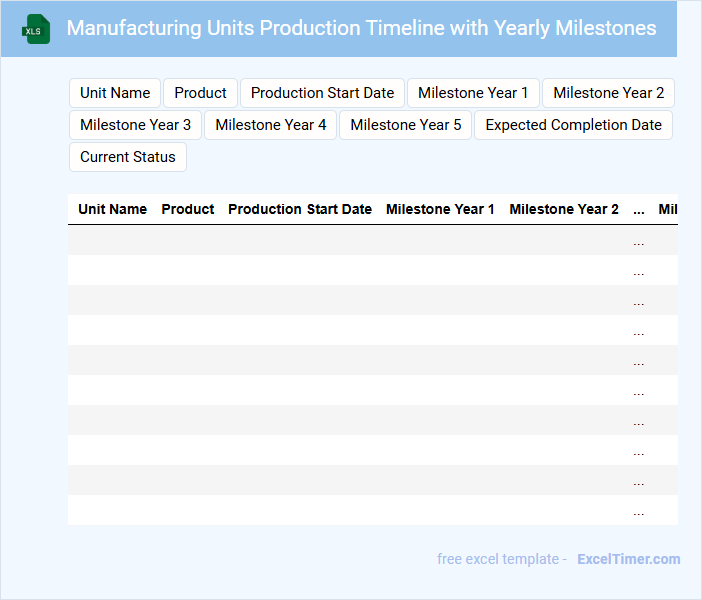Click the ellipsis in the first table row
The image size is (702, 600).
tap(639, 241)
